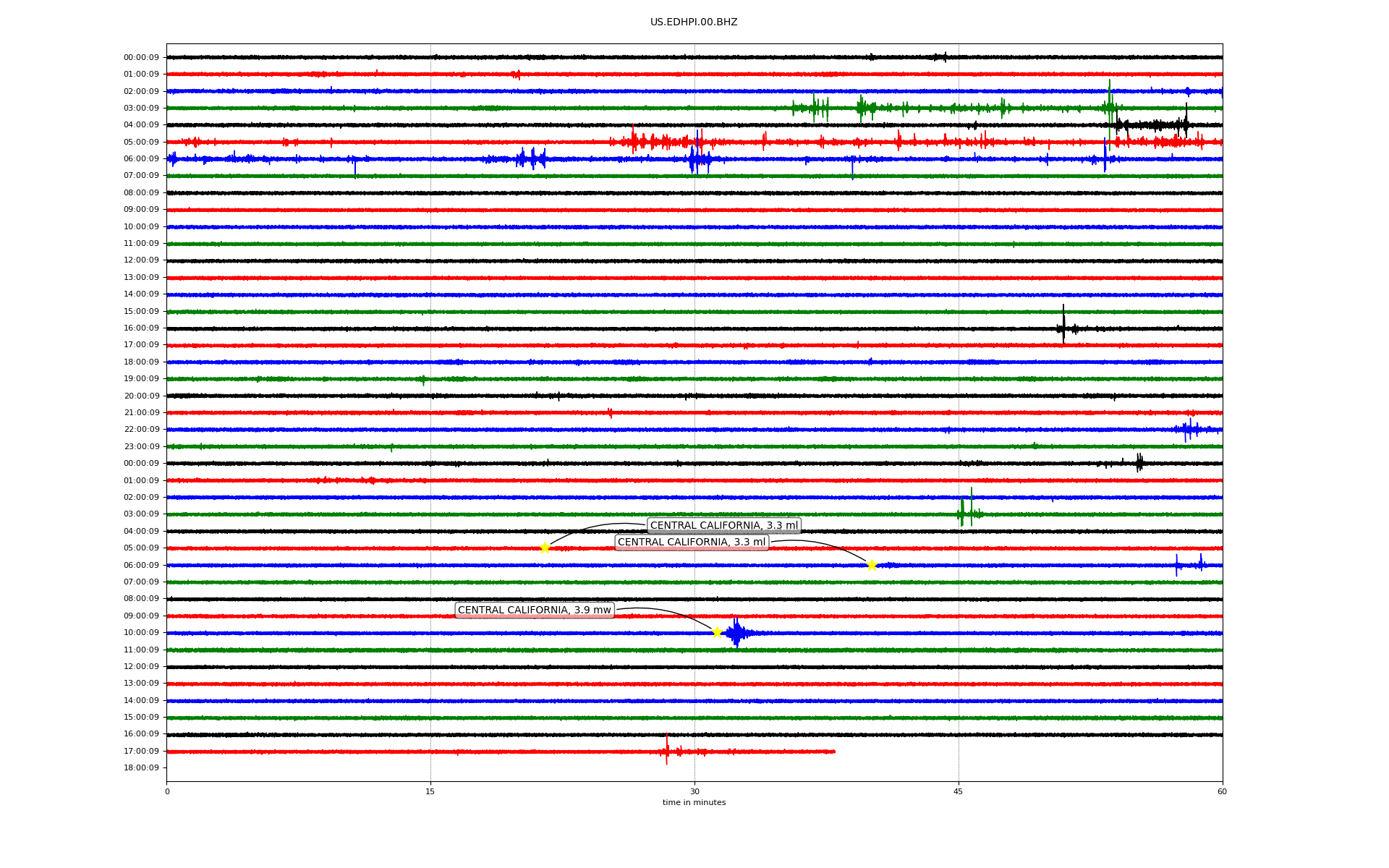Click the topmost 00:00:09 time label
Image resolution: width=1389 pixels, height=868 pixels.
tap(141, 57)
